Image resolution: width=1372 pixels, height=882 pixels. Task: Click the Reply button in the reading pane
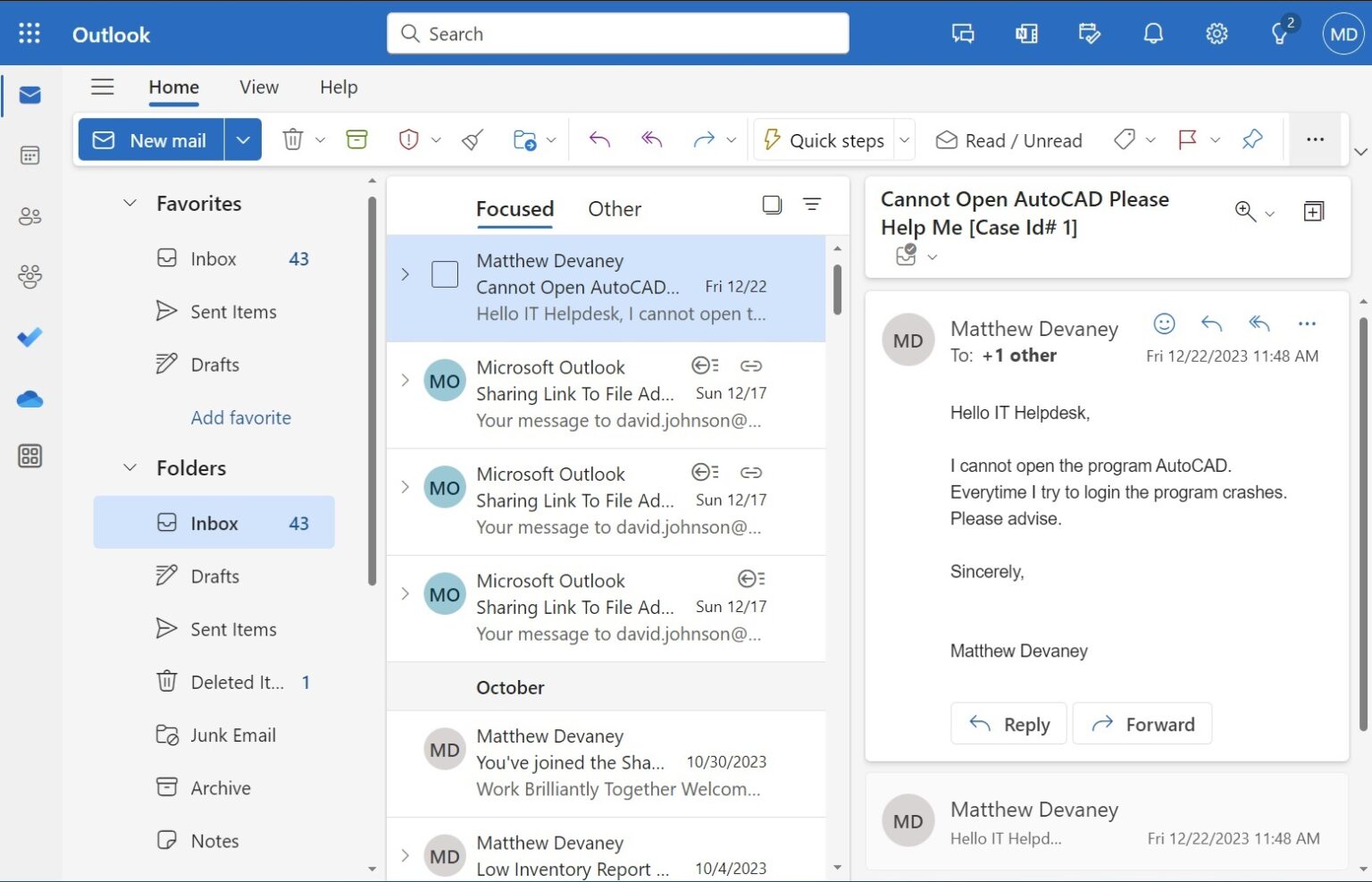pyautogui.click(x=1008, y=724)
